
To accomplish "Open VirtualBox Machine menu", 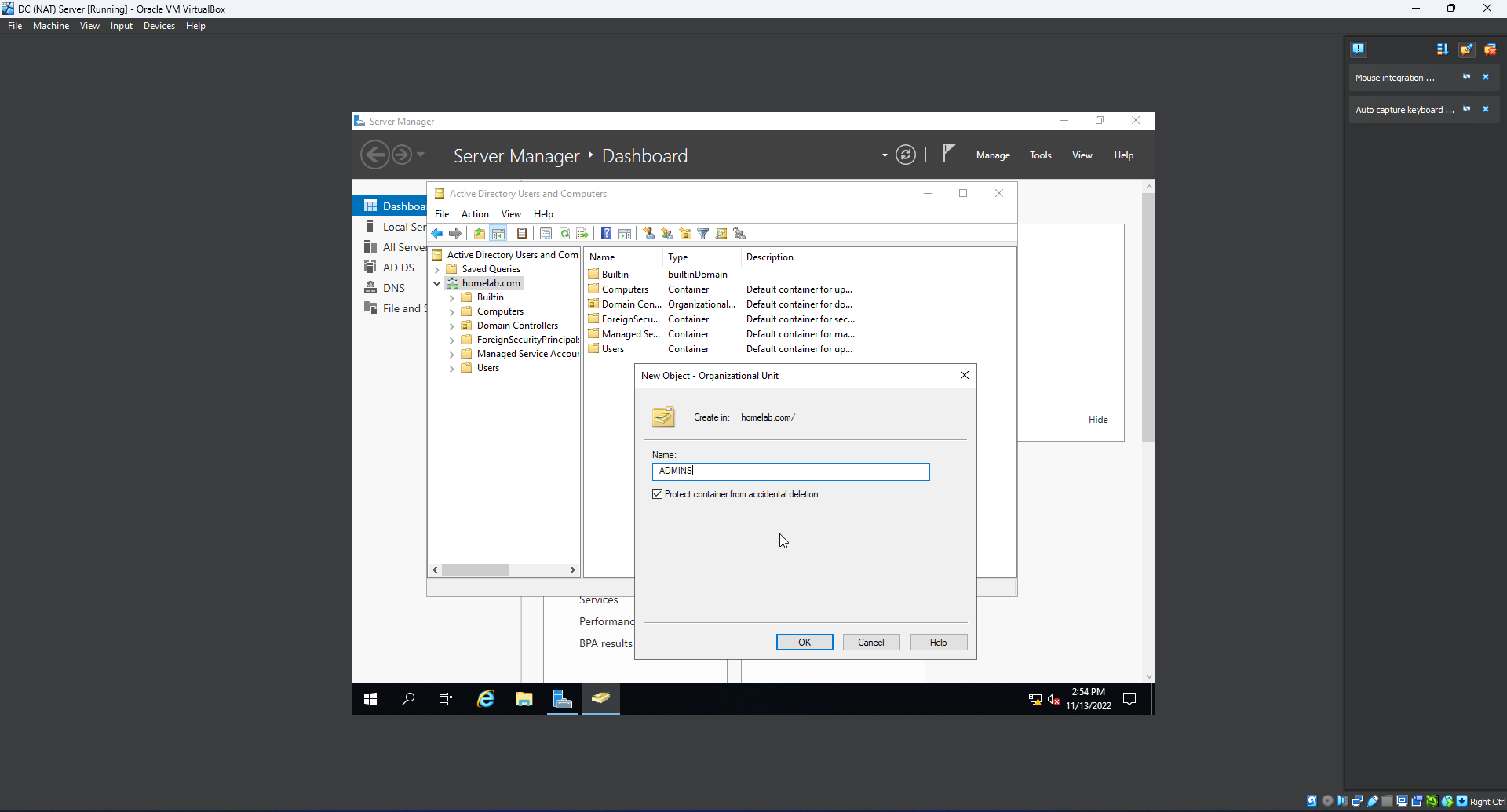I will (x=51, y=26).
